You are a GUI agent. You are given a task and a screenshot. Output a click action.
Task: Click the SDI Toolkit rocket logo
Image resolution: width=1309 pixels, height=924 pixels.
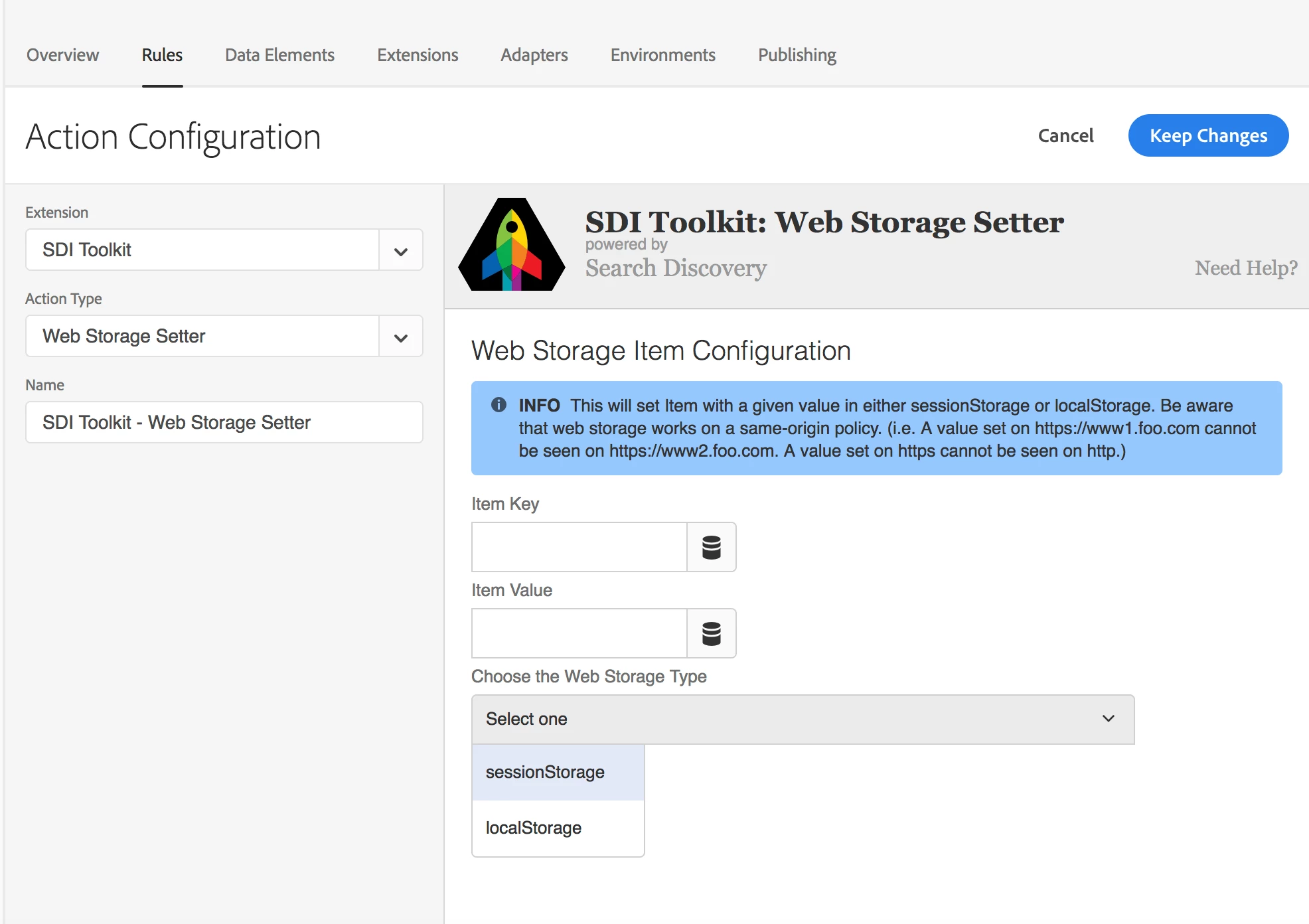pos(512,245)
